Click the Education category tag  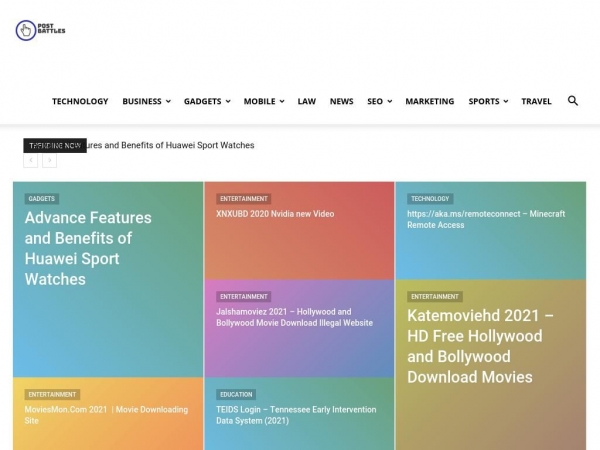point(236,395)
